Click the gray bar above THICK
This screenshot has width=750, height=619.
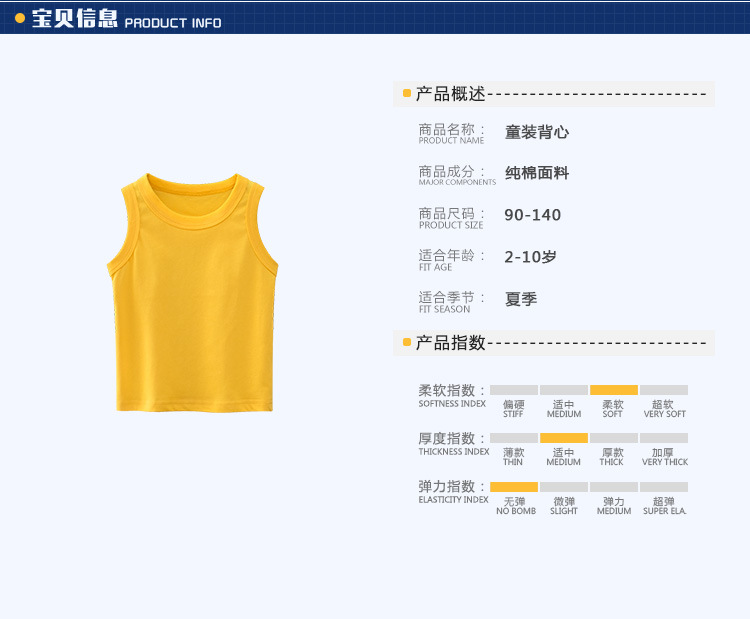point(614,438)
